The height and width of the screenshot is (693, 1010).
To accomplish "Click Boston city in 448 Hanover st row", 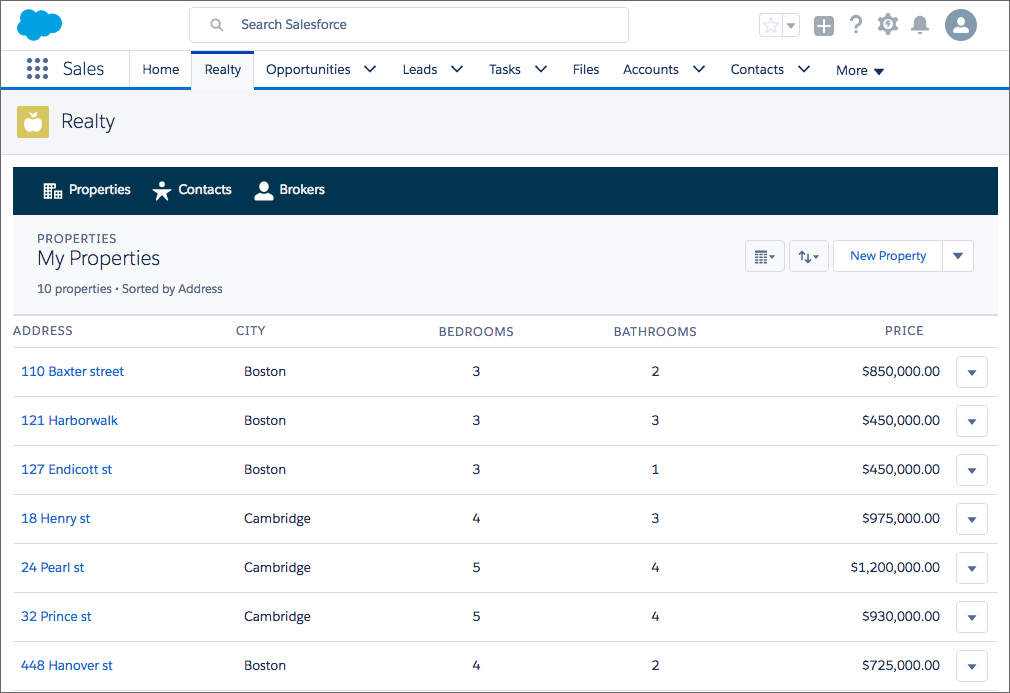I will [265, 665].
